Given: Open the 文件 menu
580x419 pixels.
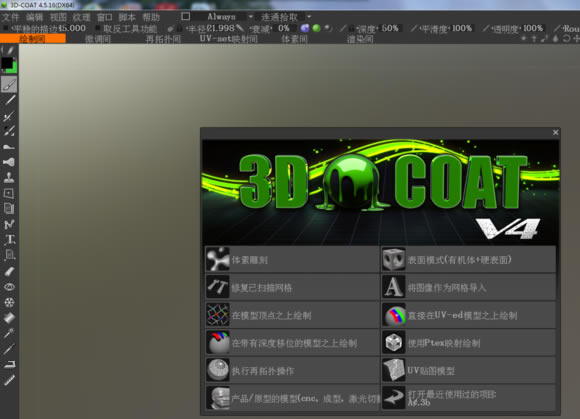Looking at the screenshot, I should pos(10,17).
